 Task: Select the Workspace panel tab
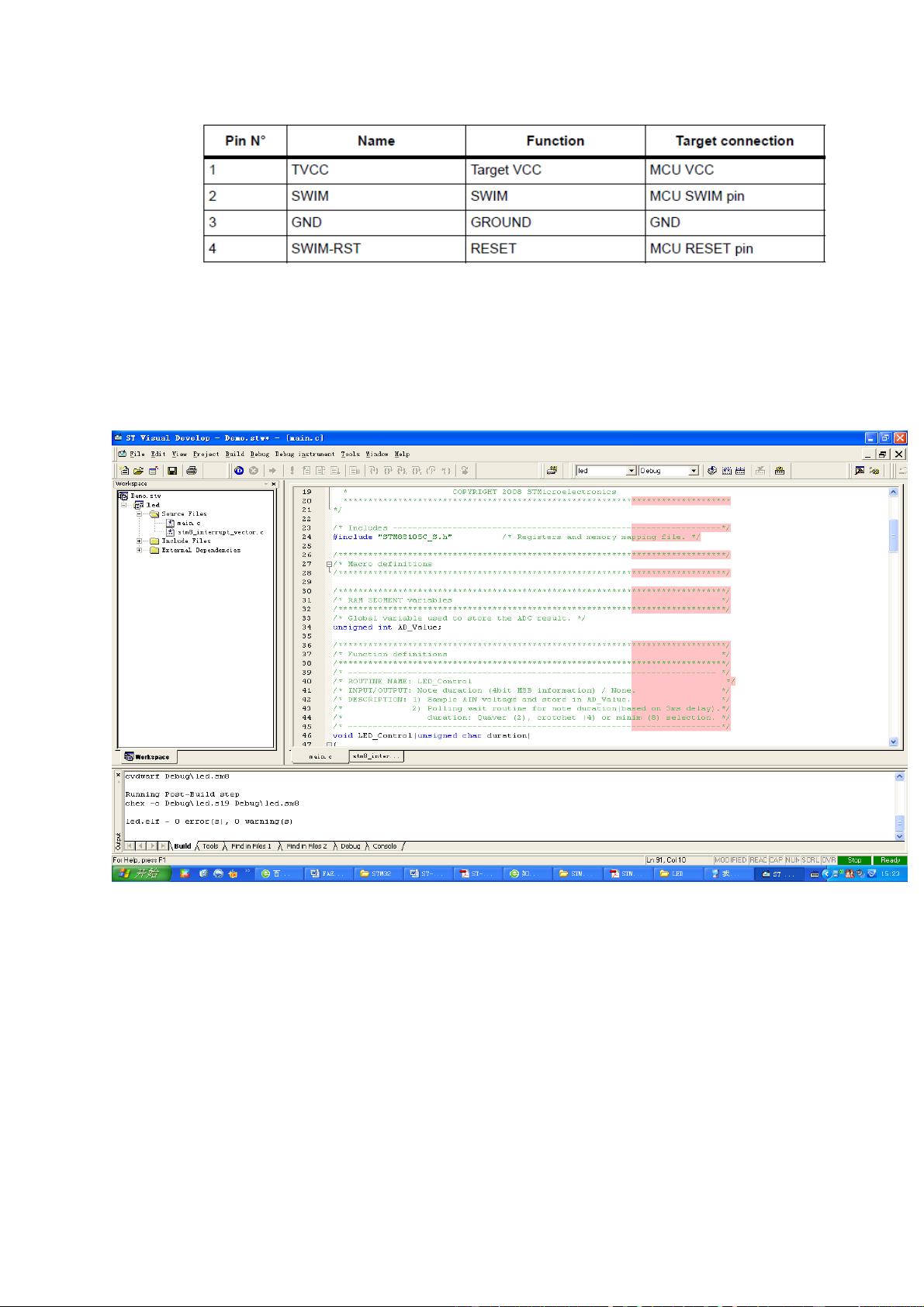[x=147, y=757]
